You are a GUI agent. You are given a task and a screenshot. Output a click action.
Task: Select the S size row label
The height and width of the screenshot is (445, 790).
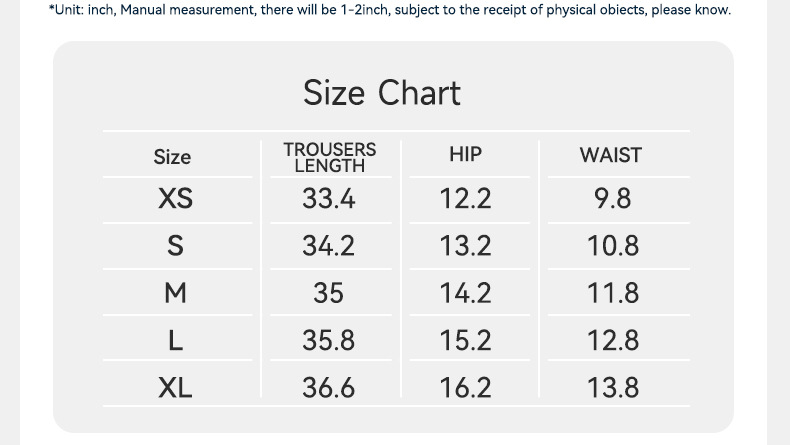[175, 246]
